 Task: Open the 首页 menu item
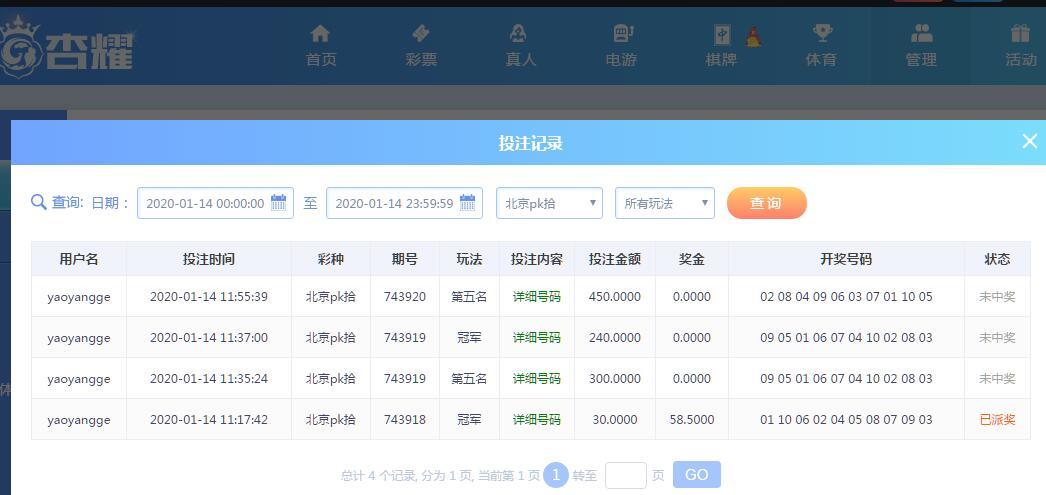(x=321, y=59)
